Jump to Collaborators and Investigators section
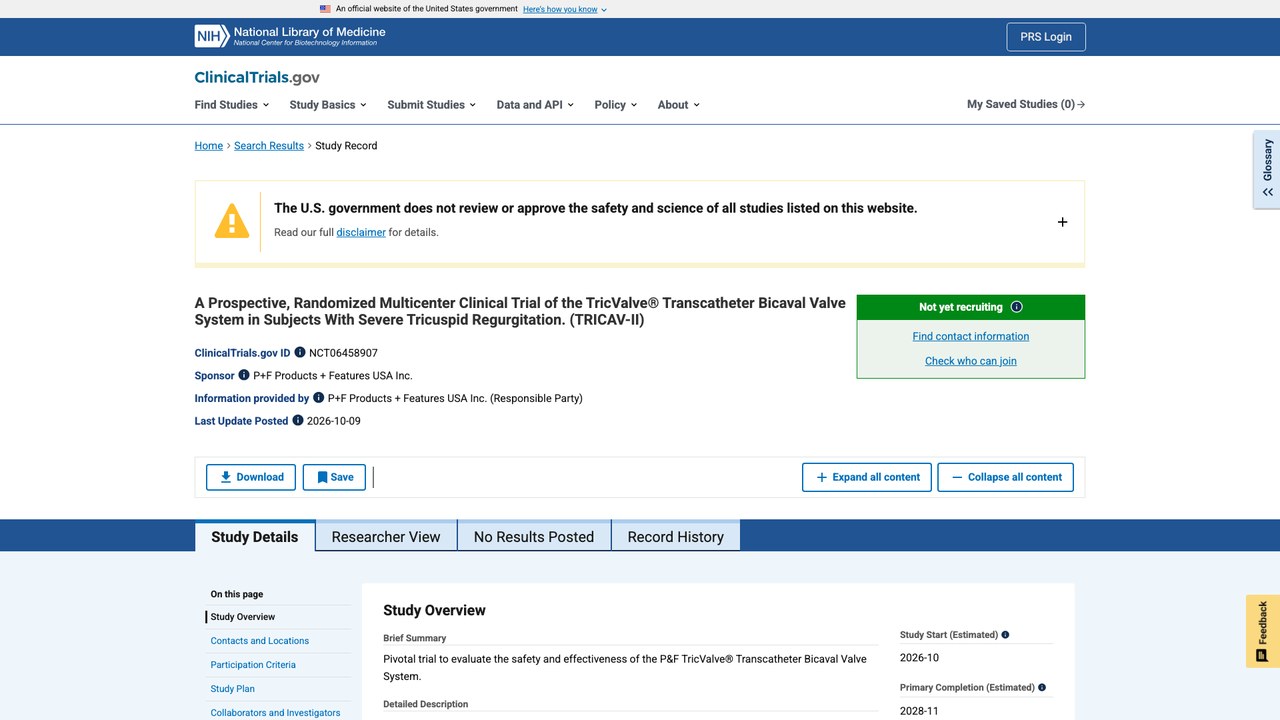Viewport: 1280px width, 720px height. 276,713
